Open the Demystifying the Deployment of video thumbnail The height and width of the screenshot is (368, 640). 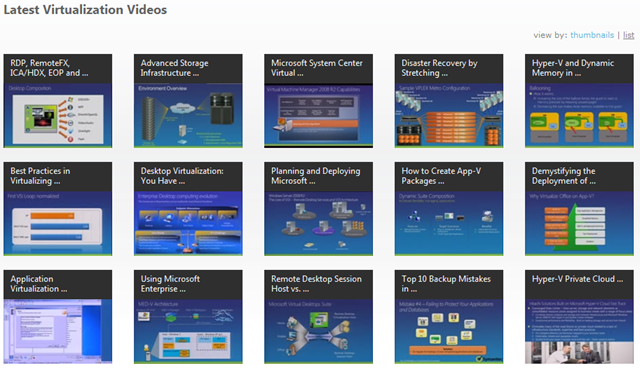579,209
